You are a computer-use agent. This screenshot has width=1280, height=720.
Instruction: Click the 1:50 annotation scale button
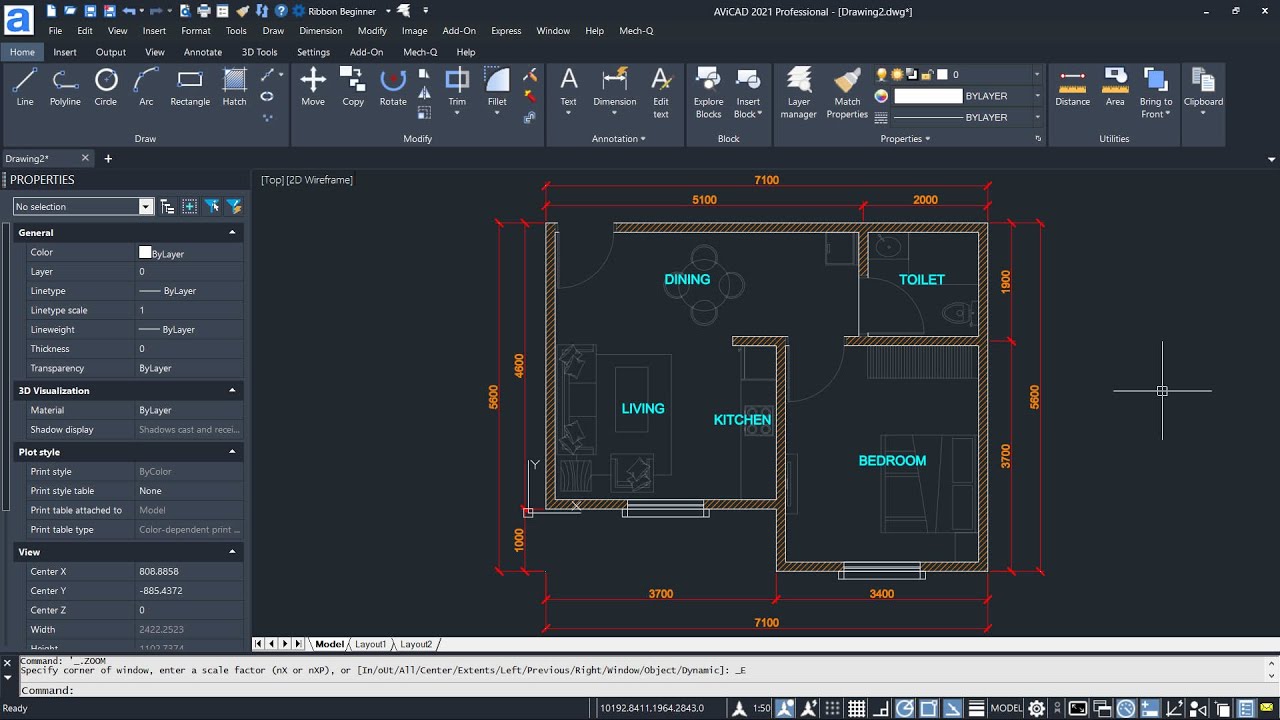coord(762,708)
